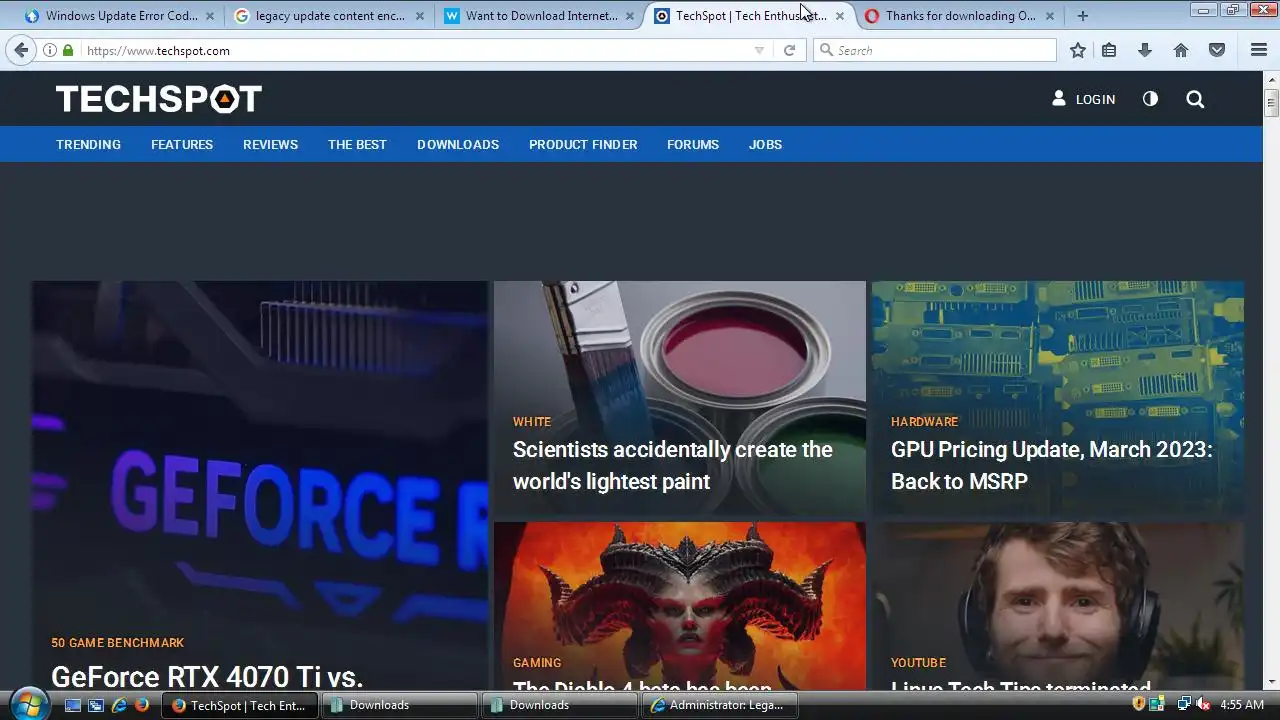
Task: Open the Pocket icon in toolbar
Action: click(x=1217, y=50)
